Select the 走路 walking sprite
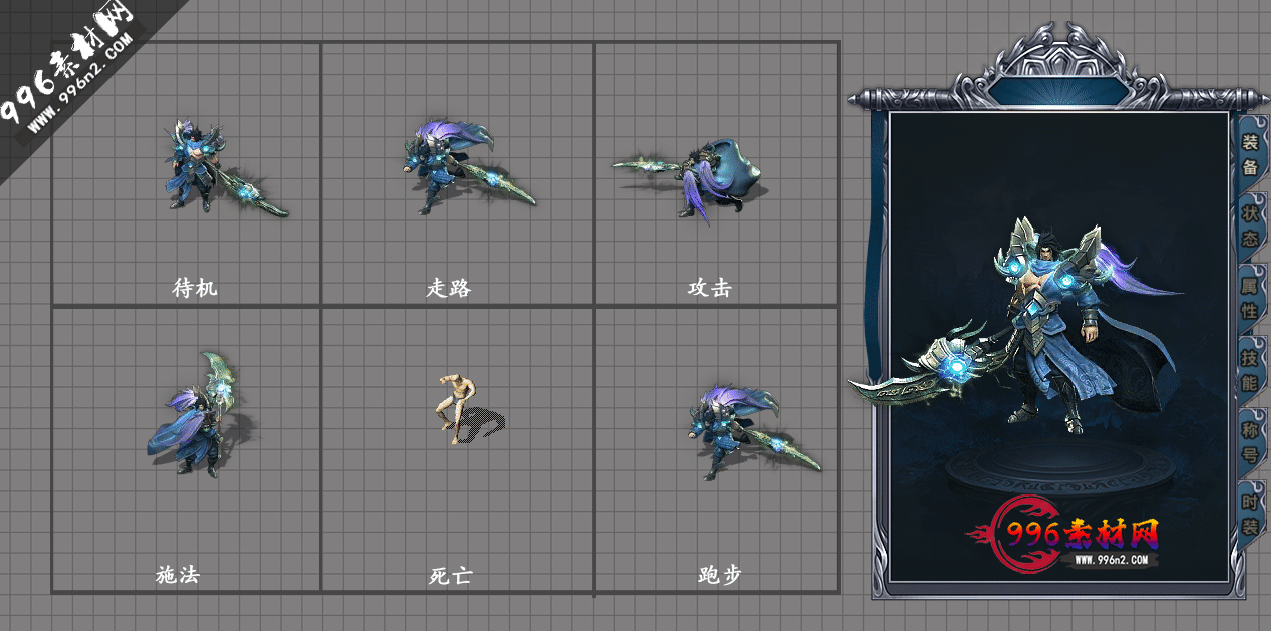 point(468,166)
